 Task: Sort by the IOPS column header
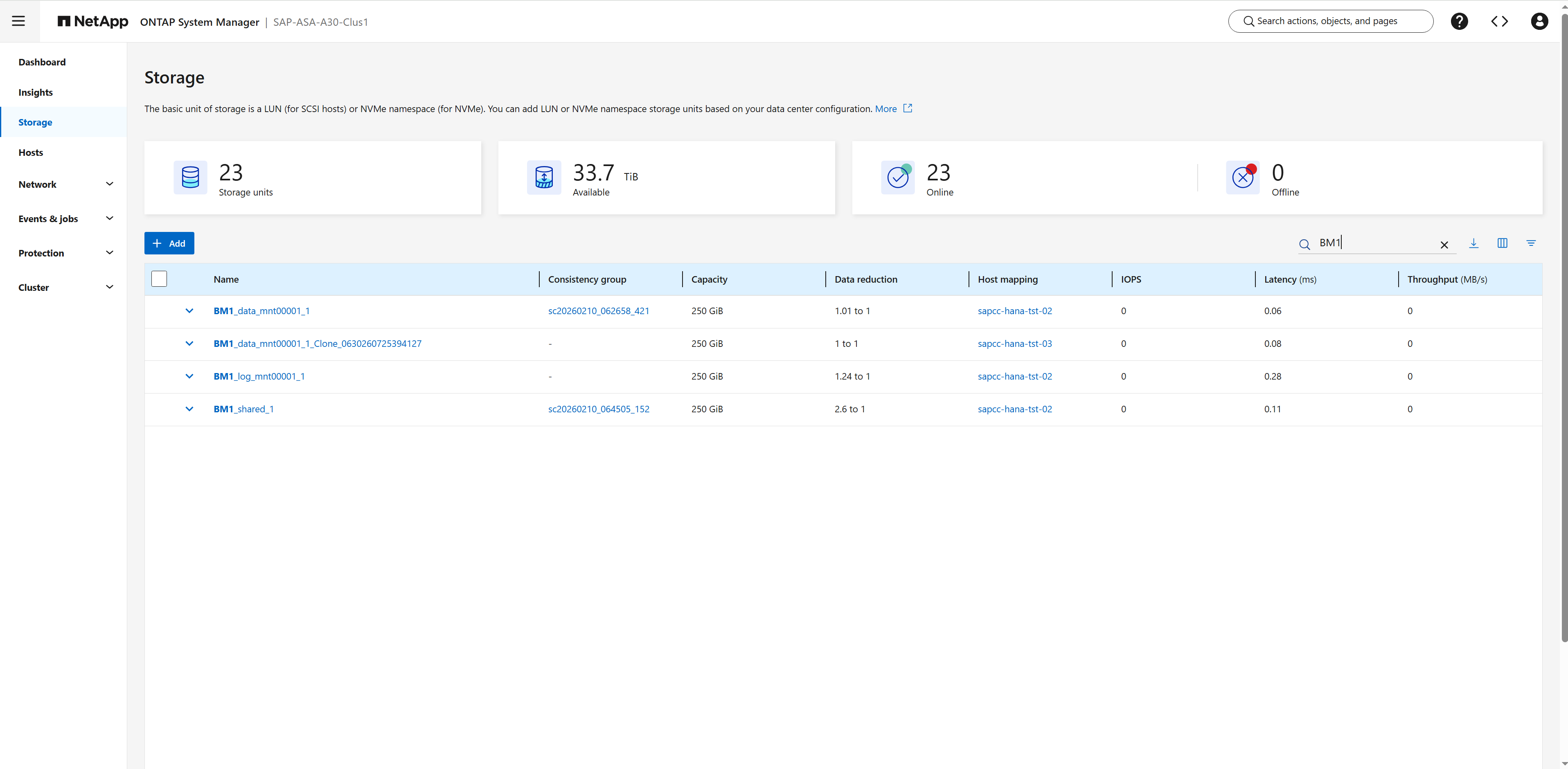point(1131,279)
